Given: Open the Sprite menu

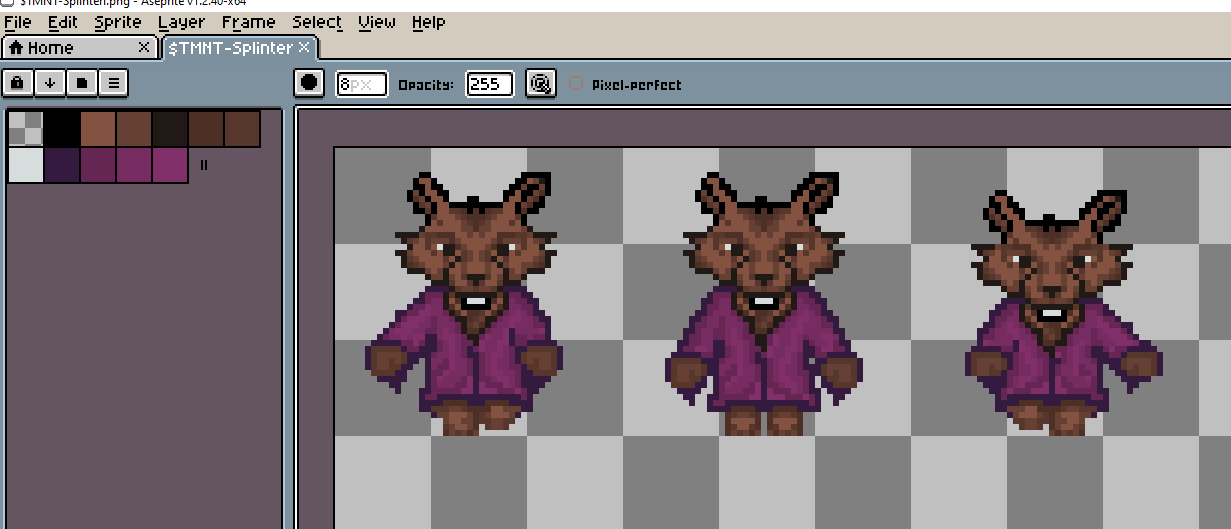Looking at the screenshot, I should tap(118, 22).
